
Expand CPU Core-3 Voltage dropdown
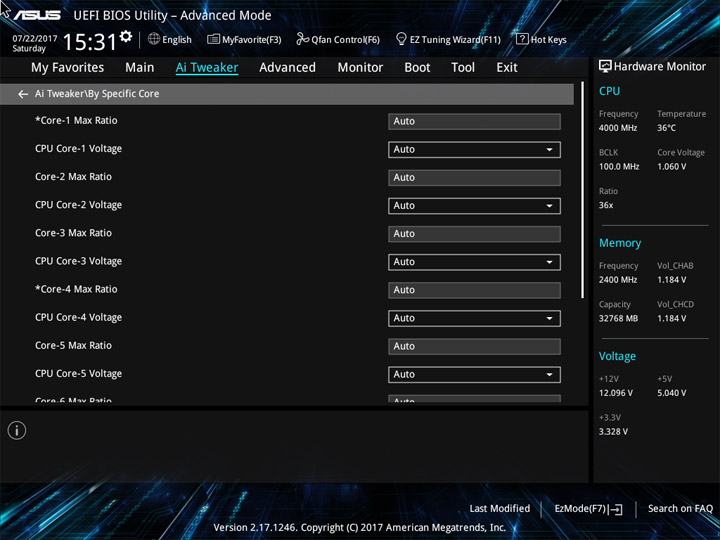tap(474, 262)
